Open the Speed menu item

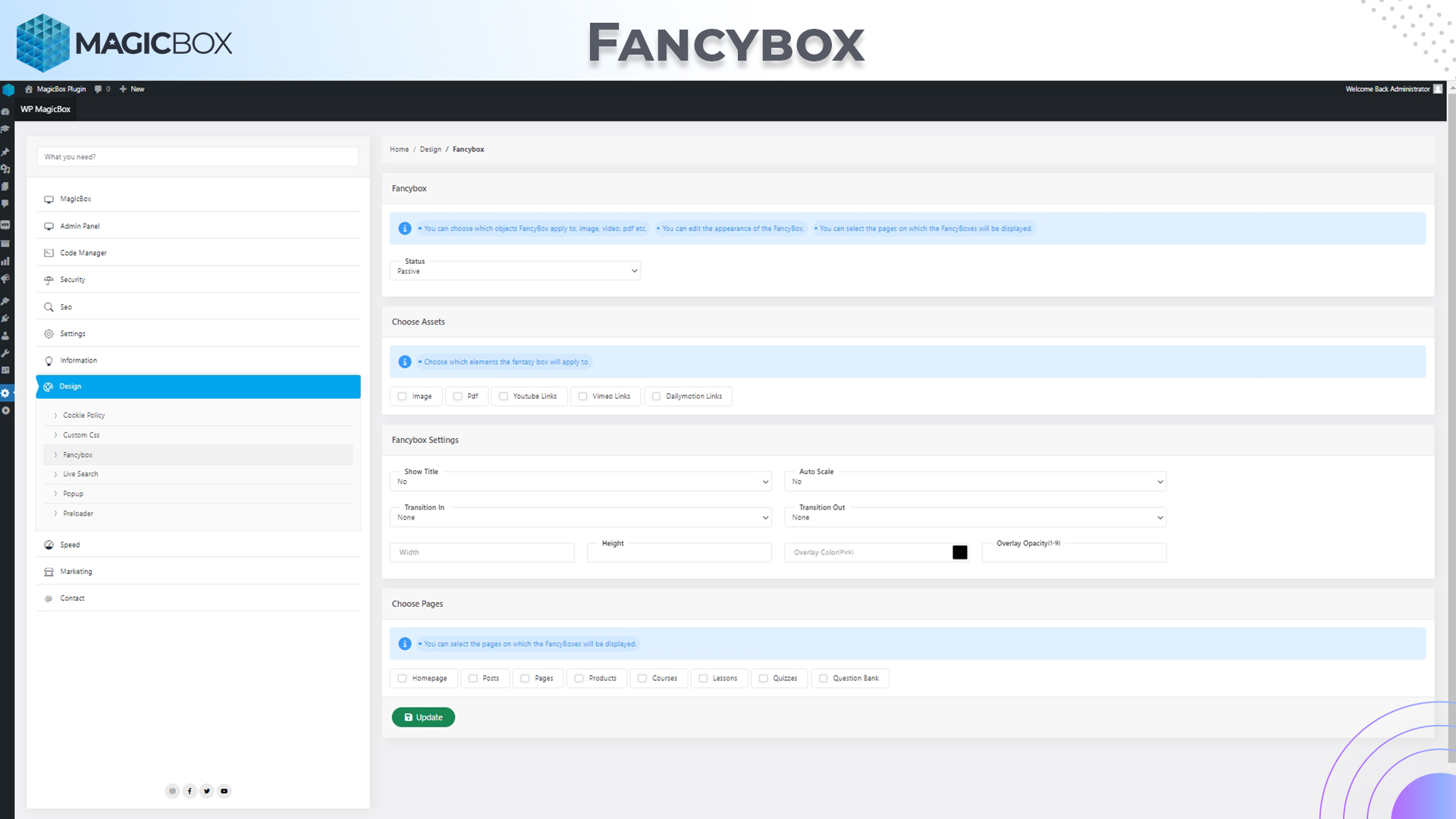(198, 544)
